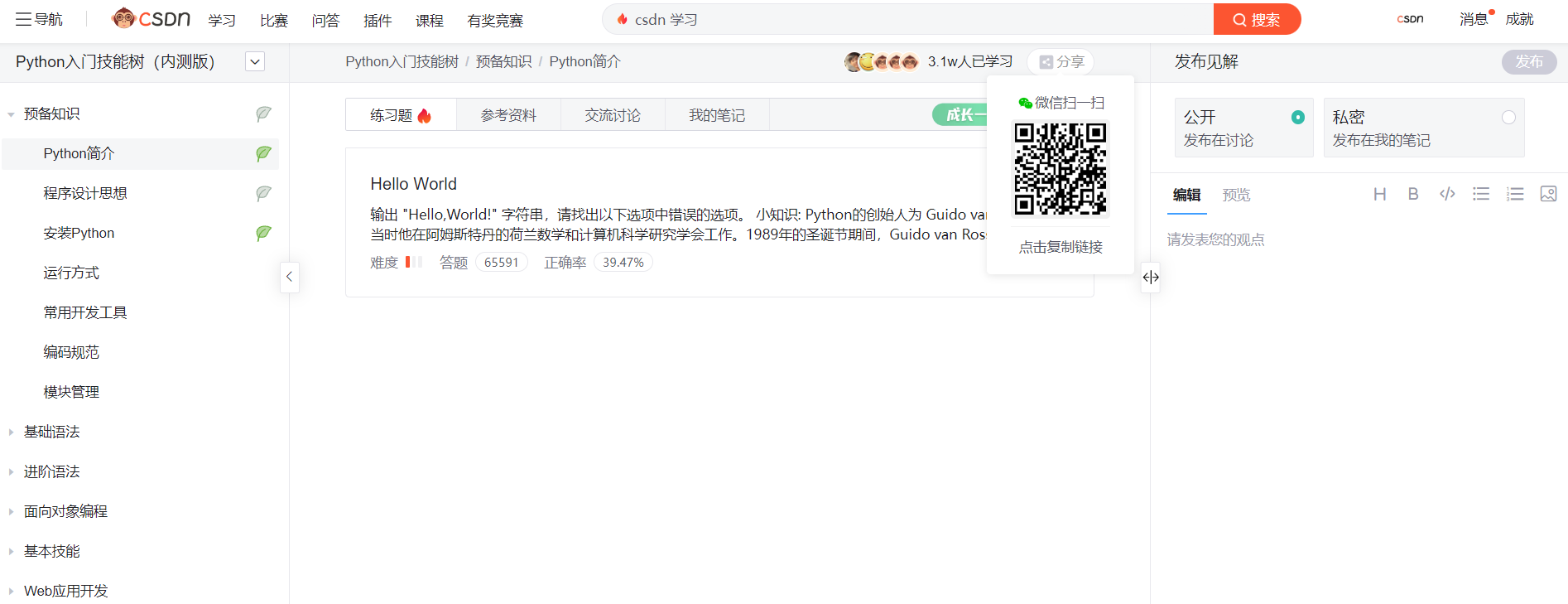Click the learners' avatar group
This screenshot has width=1568, height=604.
[882, 62]
